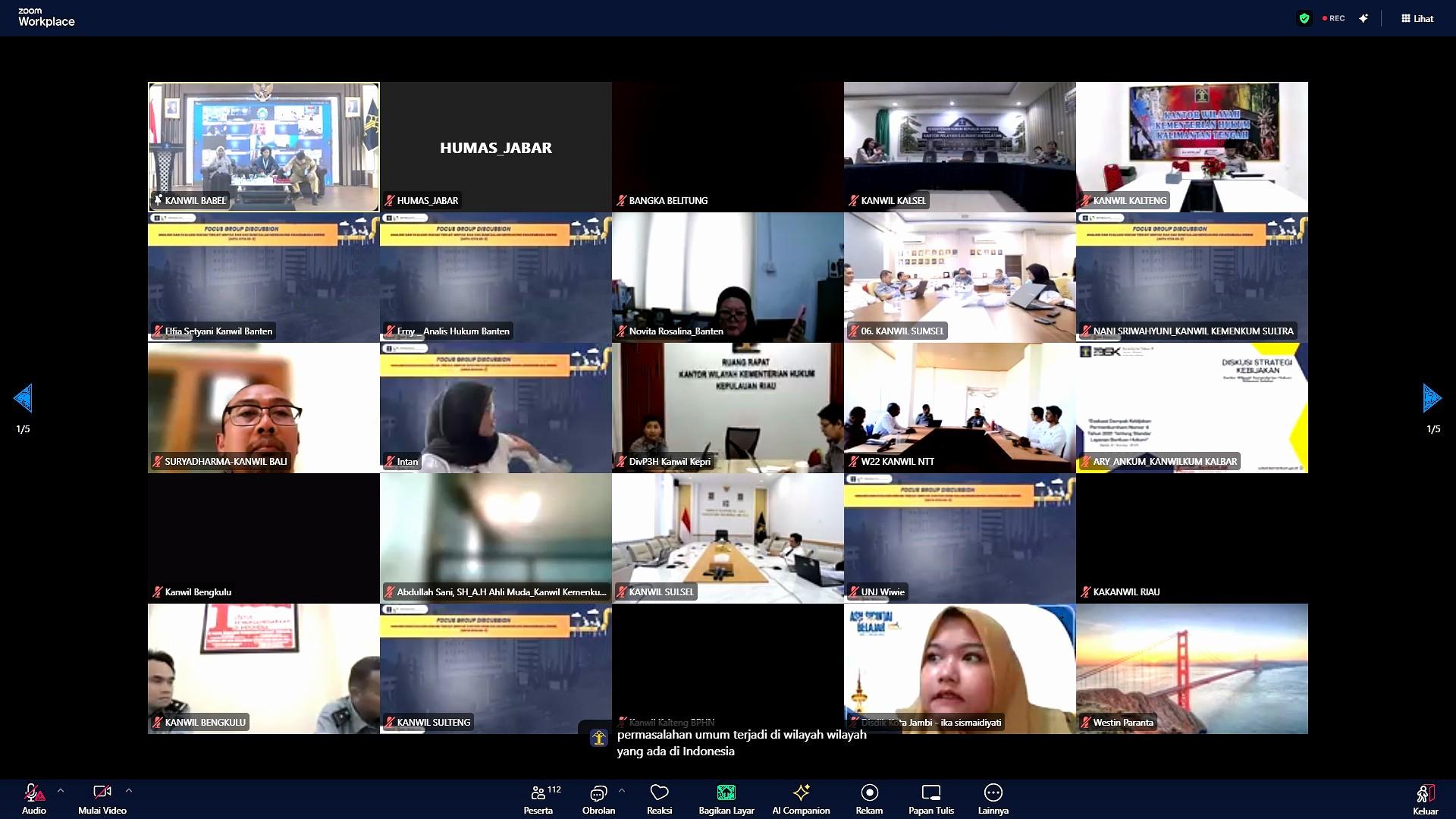The width and height of the screenshot is (1456, 819).
Task: Click the AI Companion sparkle in header
Action: pos(1363,18)
